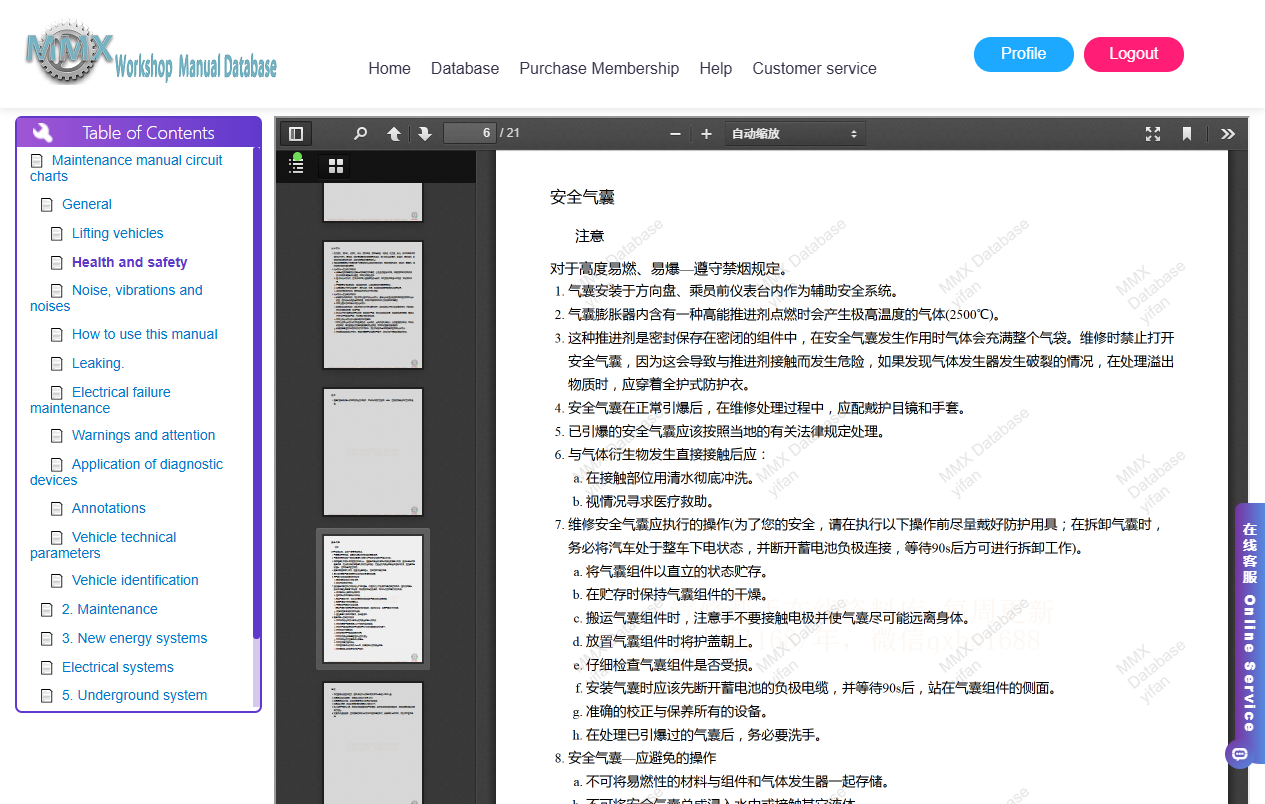1265x804 pixels.
Task: Go to next page with down arrow
Action: coord(424,134)
